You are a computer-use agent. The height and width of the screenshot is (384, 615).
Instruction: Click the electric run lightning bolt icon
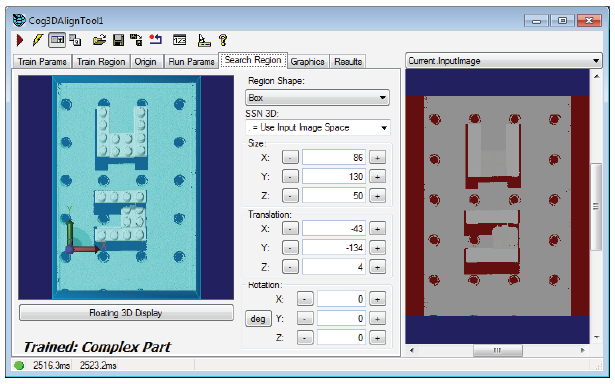point(37,40)
